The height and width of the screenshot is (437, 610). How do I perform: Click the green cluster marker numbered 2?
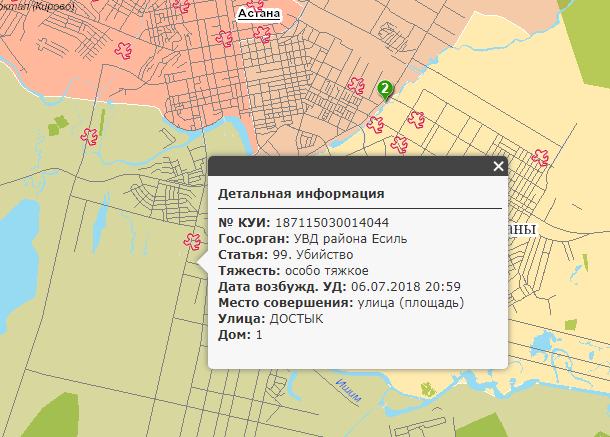[384, 90]
